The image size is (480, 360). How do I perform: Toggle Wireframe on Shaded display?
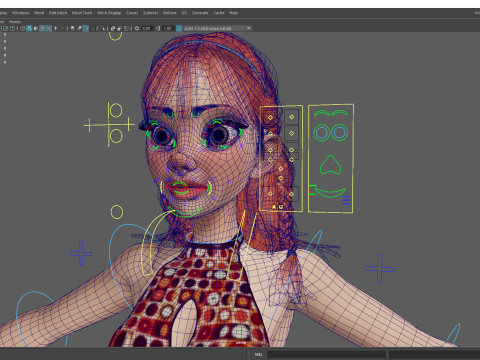(42, 28)
